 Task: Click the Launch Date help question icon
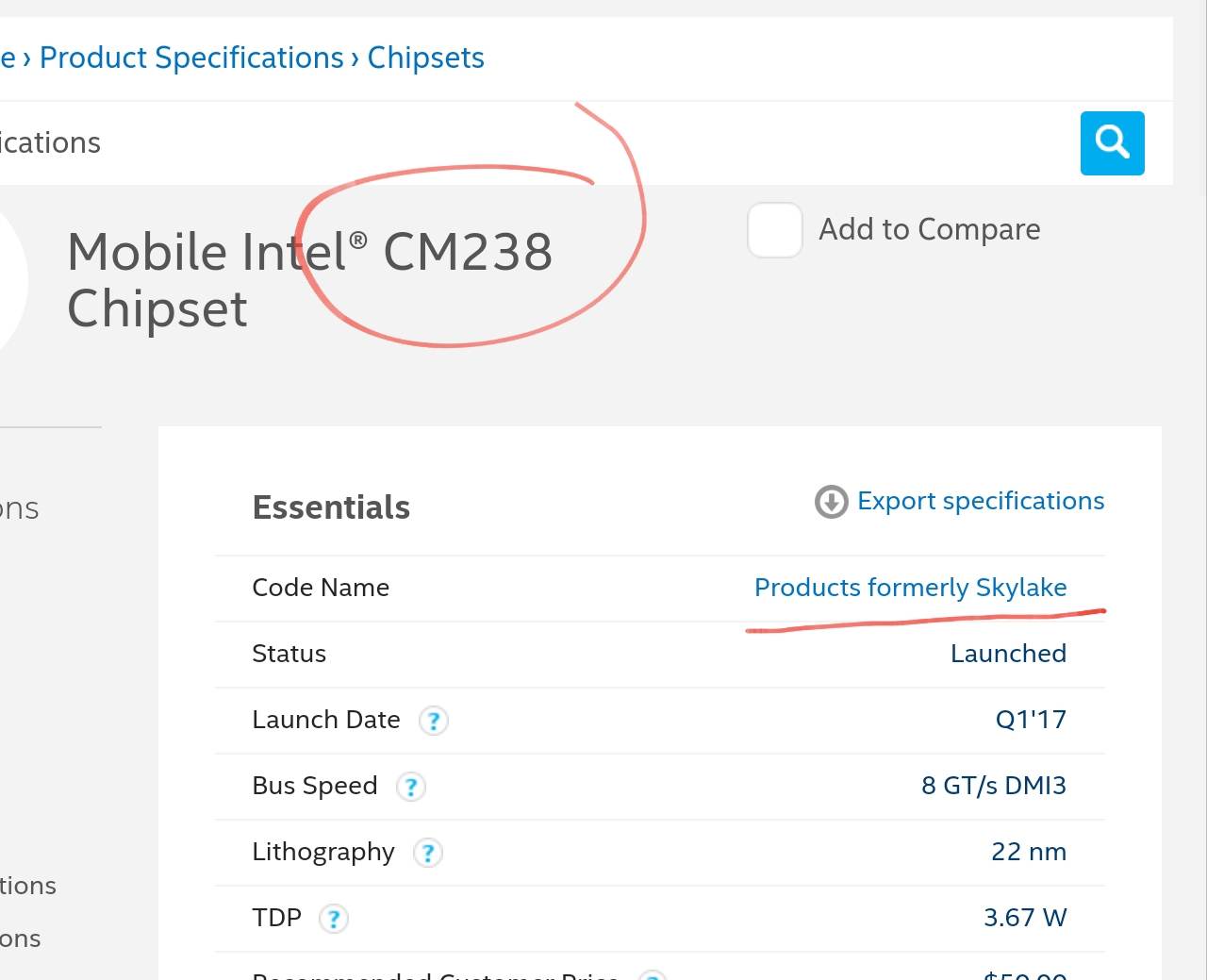pyautogui.click(x=434, y=722)
